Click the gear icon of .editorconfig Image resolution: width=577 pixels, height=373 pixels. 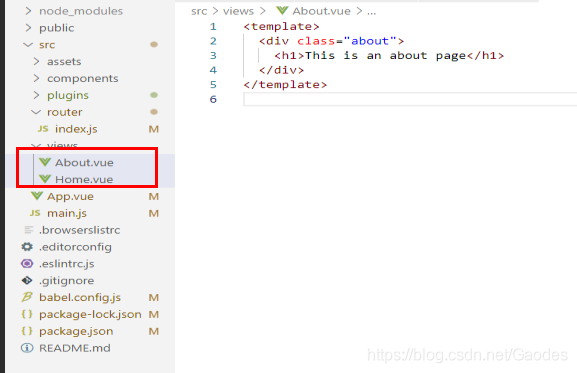point(27,246)
